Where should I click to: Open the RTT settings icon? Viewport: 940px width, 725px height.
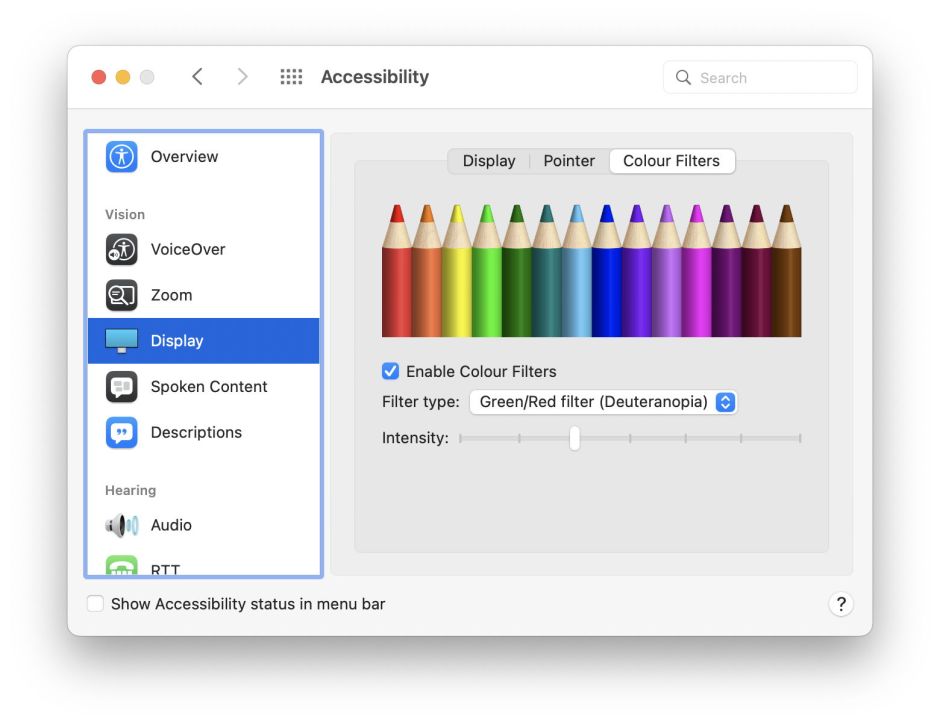pos(120,566)
